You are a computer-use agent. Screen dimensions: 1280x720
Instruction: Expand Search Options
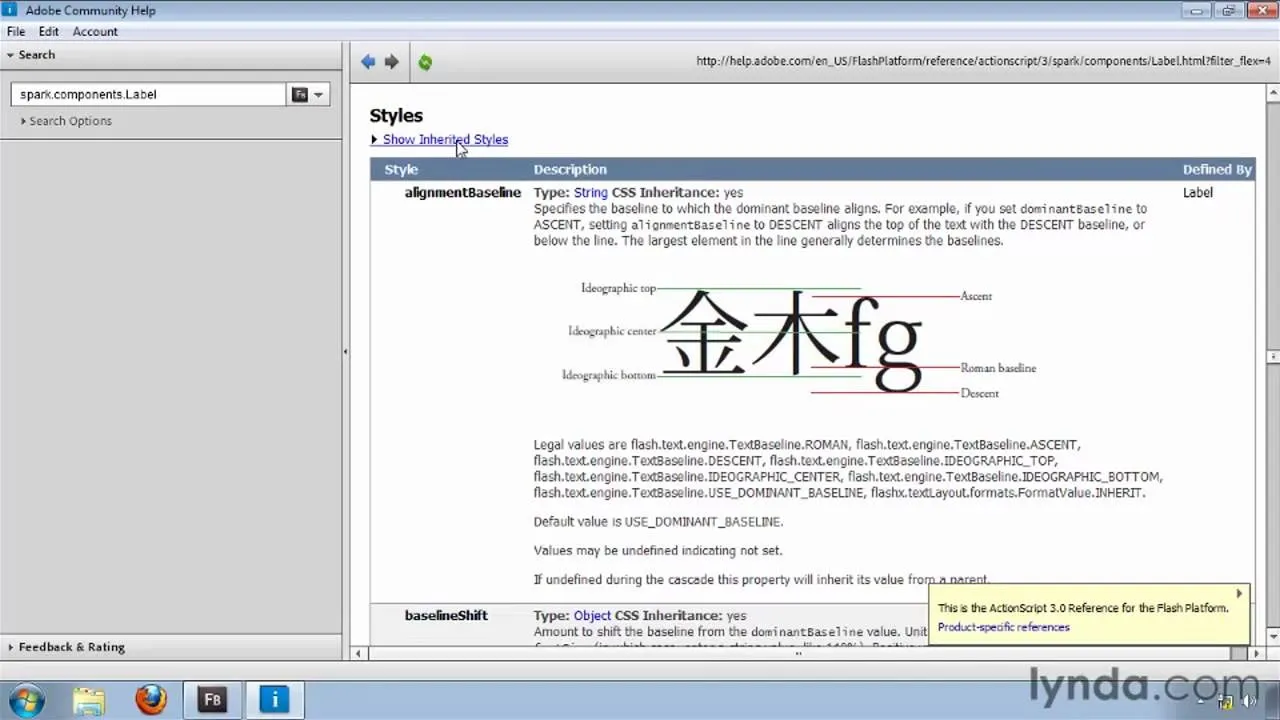pos(66,121)
